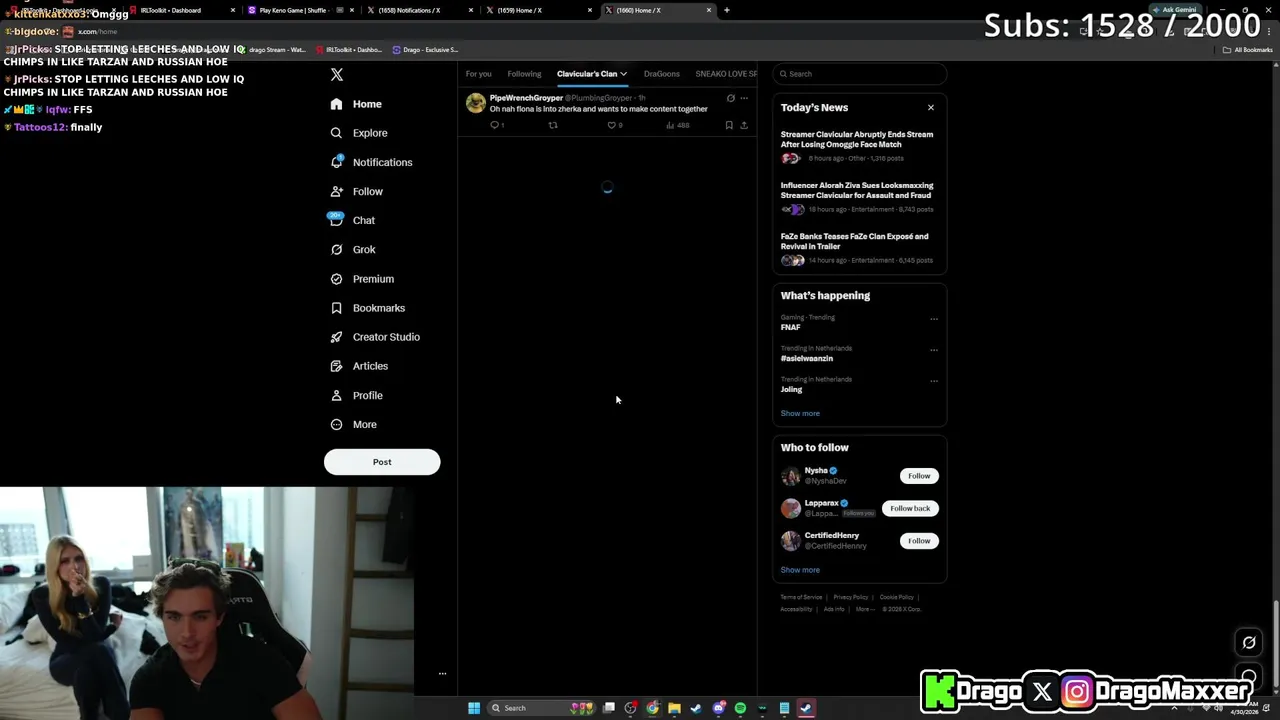Open the Windows Start menu

tap(474, 708)
